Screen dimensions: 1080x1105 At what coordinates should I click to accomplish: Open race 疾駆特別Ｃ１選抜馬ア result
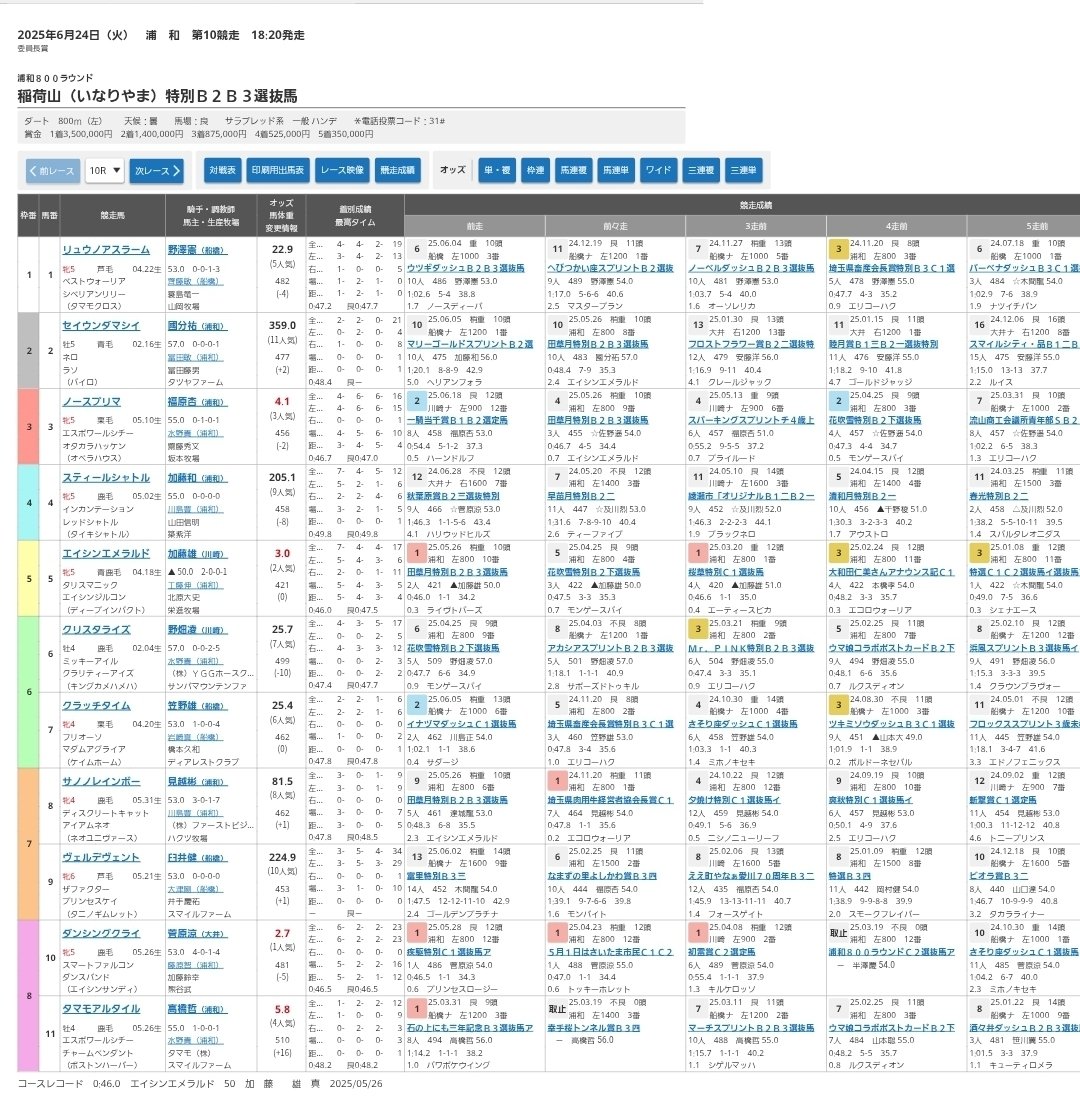[449, 952]
